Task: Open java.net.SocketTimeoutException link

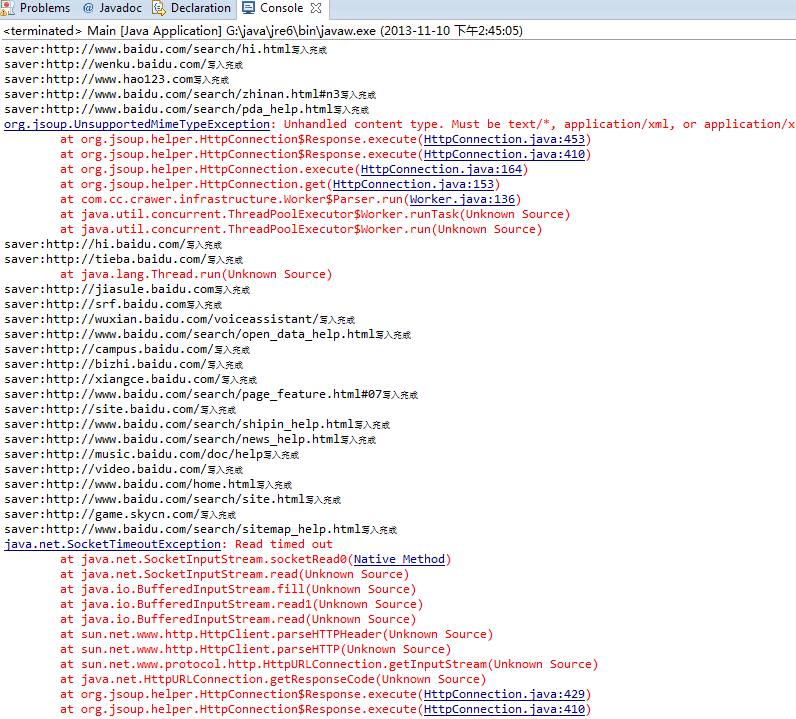Action: [x=113, y=544]
